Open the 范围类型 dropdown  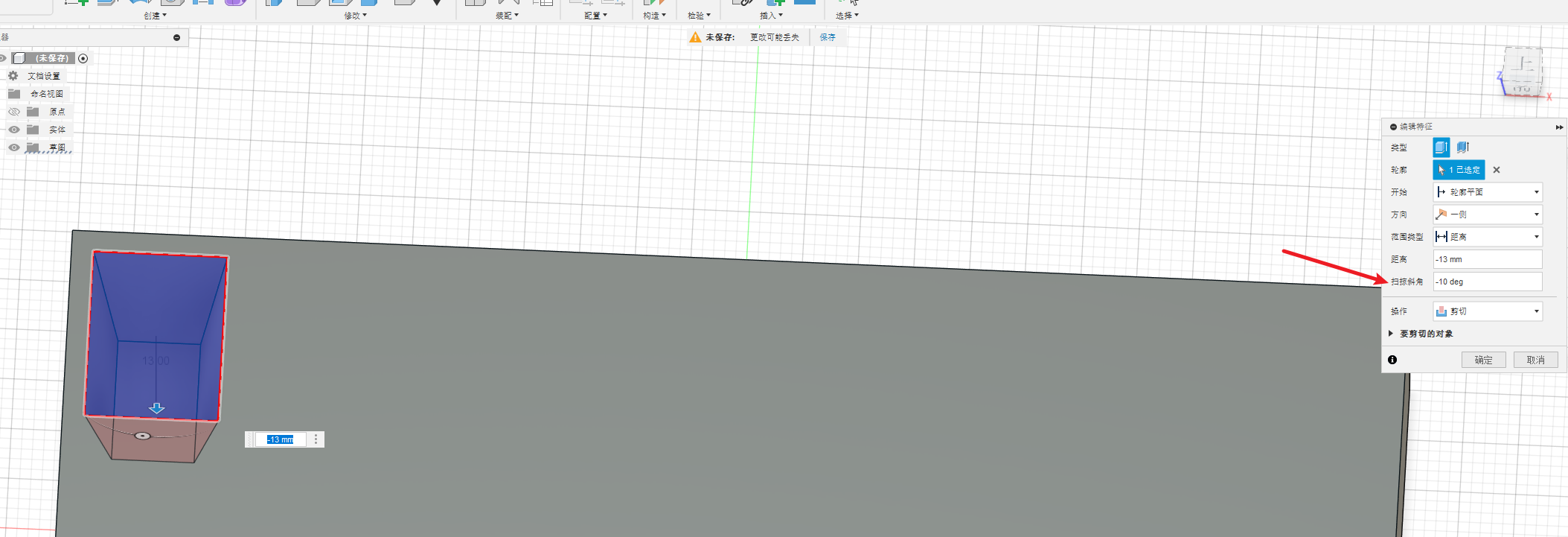pos(1487,237)
